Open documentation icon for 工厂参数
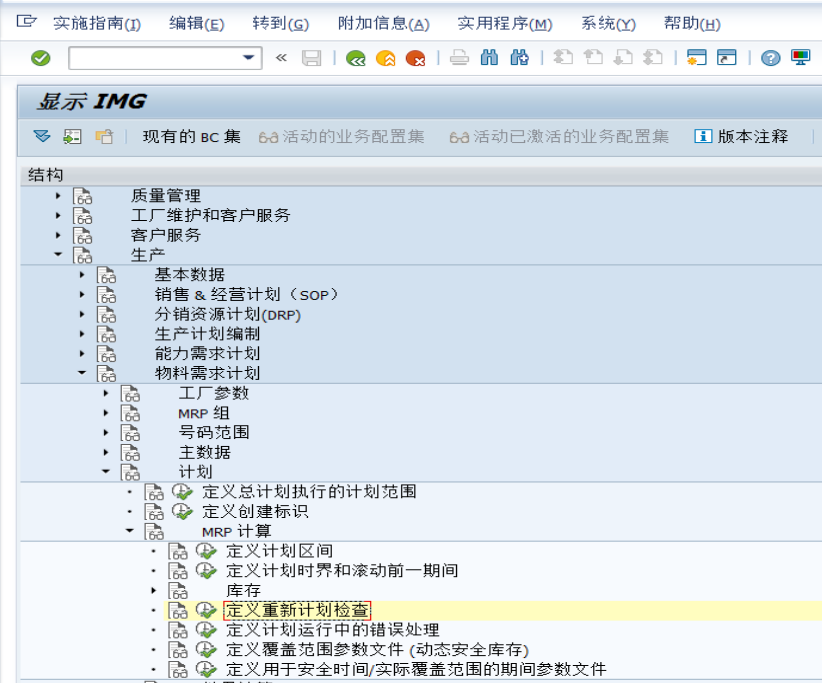The width and height of the screenshot is (822, 683). click(x=130, y=393)
